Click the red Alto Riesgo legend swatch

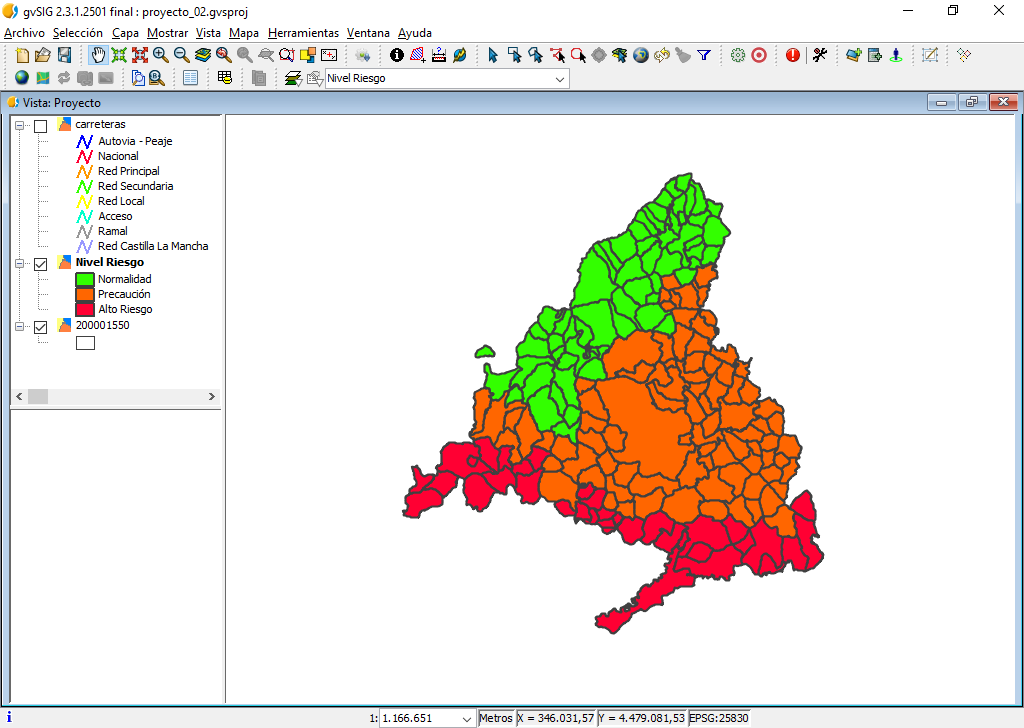(85, 309)
